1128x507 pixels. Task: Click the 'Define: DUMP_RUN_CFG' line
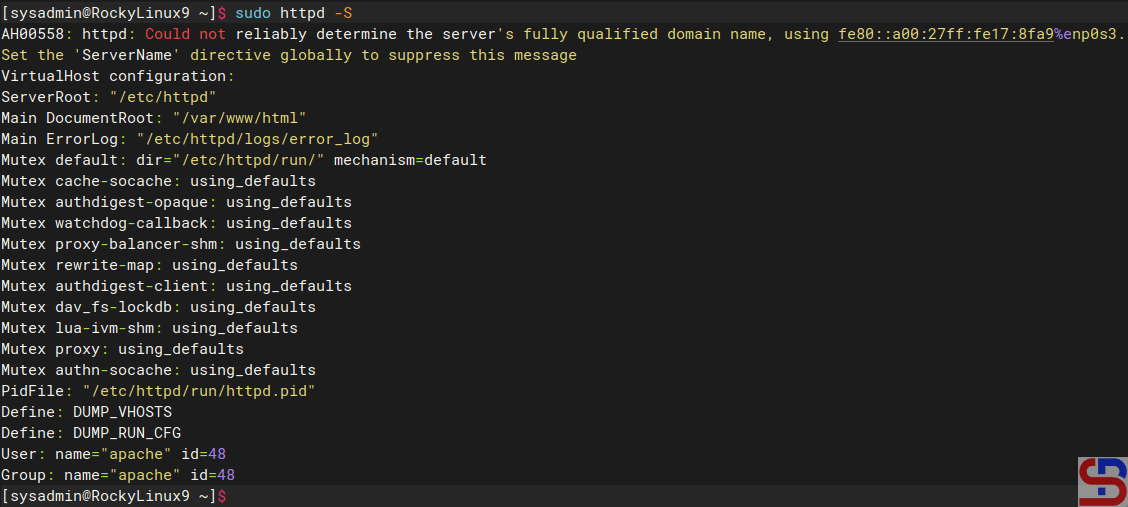[x=91, y=433]
